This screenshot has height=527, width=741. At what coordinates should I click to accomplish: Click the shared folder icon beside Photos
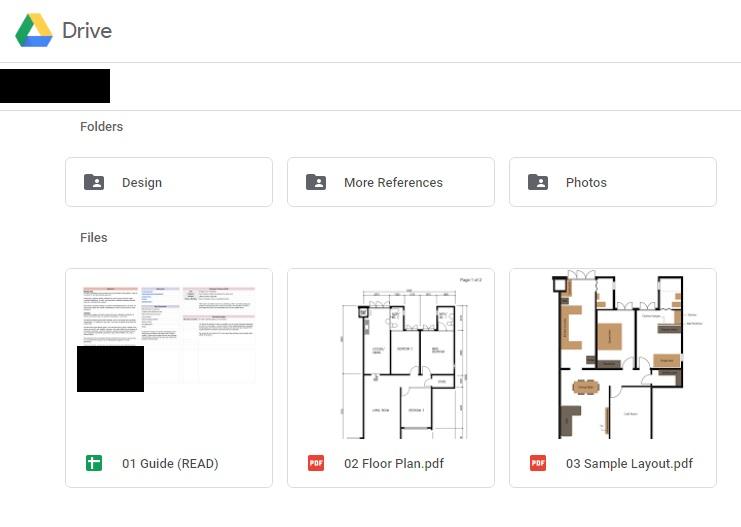[538, 182]
